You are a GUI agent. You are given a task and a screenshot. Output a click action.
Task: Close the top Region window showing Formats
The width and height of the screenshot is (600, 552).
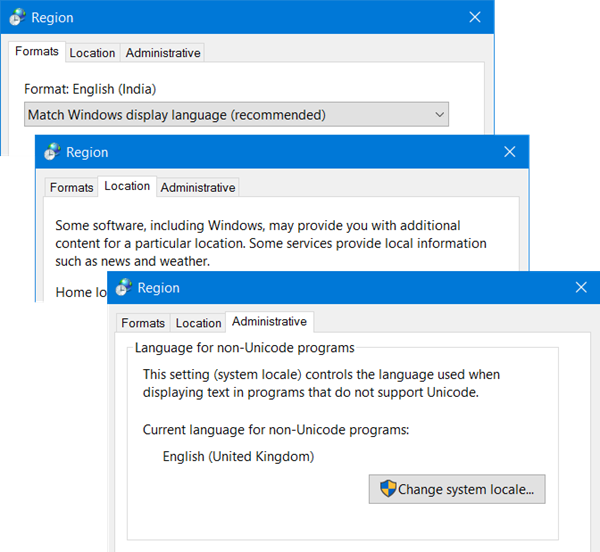pyautogui.click(x=475, y=17)
